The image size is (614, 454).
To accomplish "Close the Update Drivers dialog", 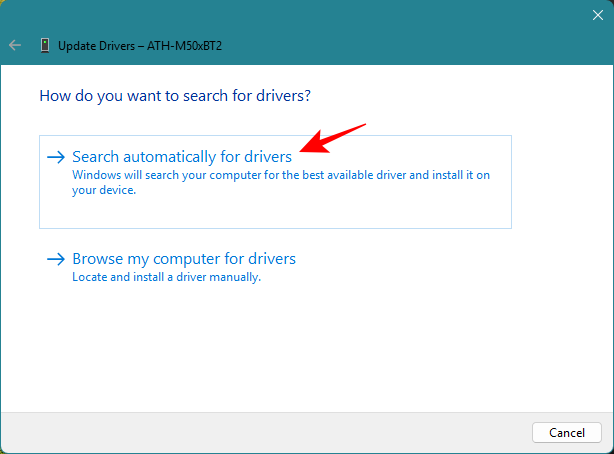I will point(598,15).
